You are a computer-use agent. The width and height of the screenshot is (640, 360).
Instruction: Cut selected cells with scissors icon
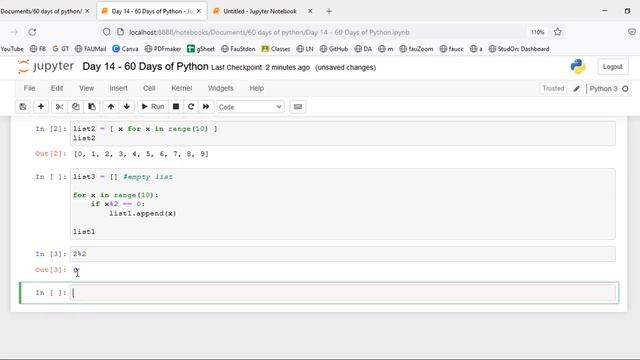click(x=59, y=107)
